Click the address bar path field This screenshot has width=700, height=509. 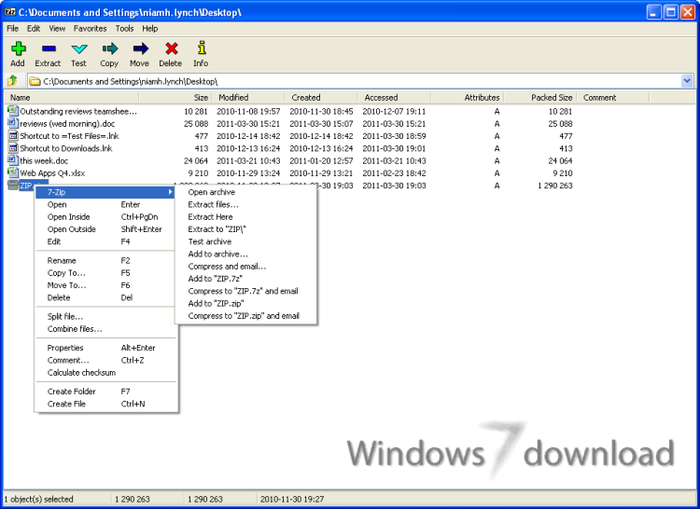point(354,81)
